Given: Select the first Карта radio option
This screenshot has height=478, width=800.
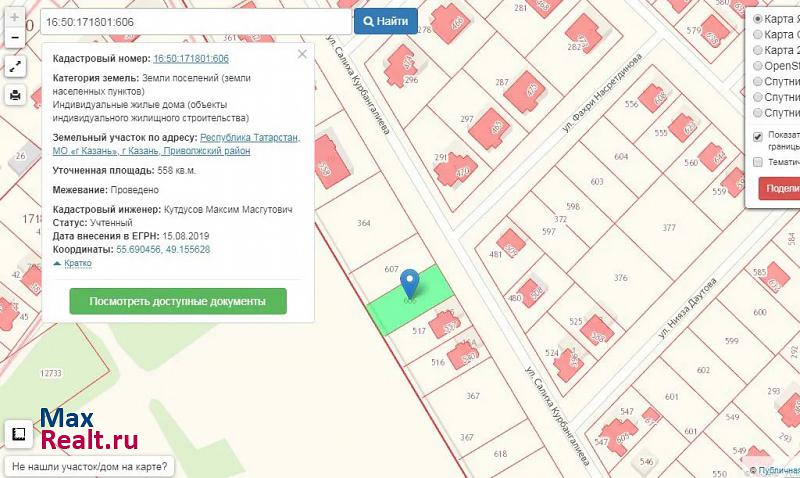Looking at the screenshot, I should pos(757,19).
